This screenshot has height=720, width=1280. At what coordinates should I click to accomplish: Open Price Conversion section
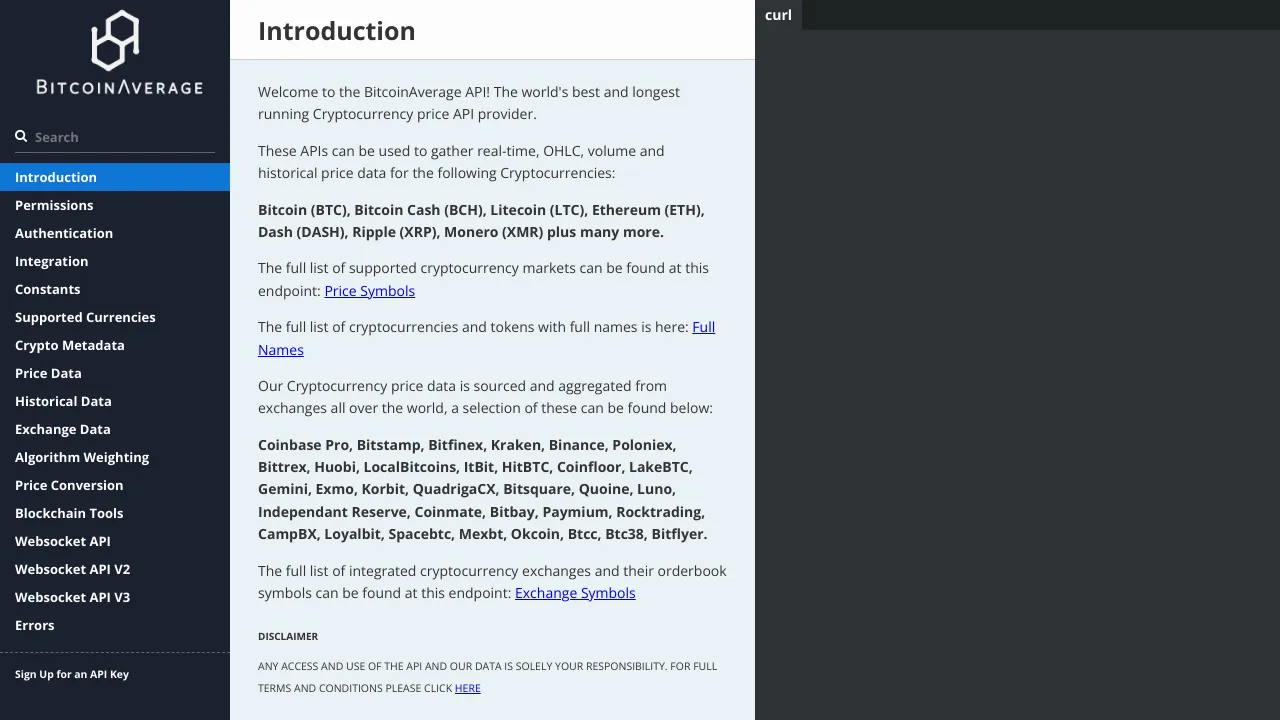[115, 485]
